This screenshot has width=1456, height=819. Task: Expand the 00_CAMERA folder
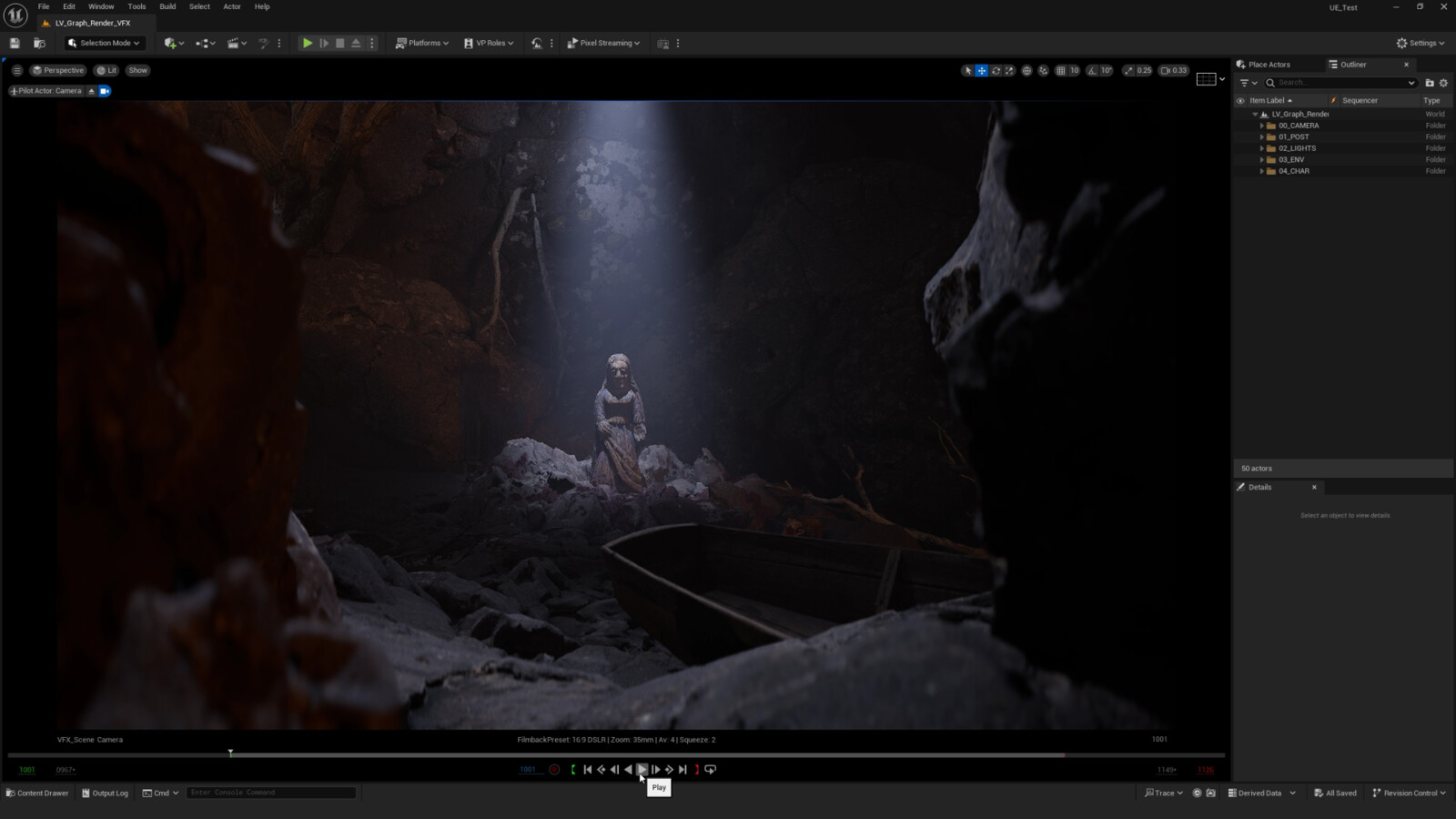[x=1261, y=126]
